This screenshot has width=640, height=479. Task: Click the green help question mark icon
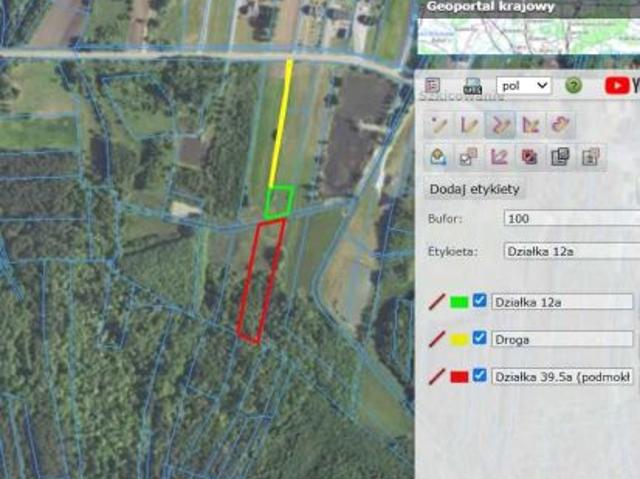573,86
